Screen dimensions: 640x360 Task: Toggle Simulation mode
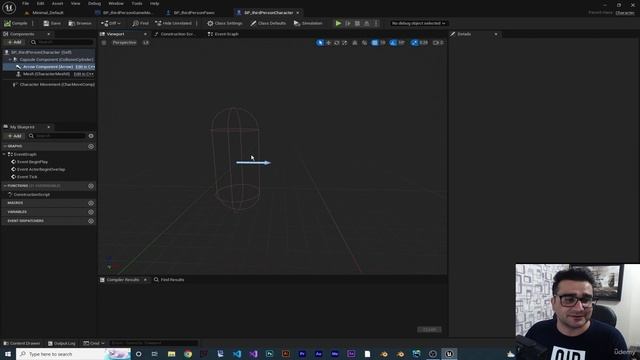(x=308, y=23)
